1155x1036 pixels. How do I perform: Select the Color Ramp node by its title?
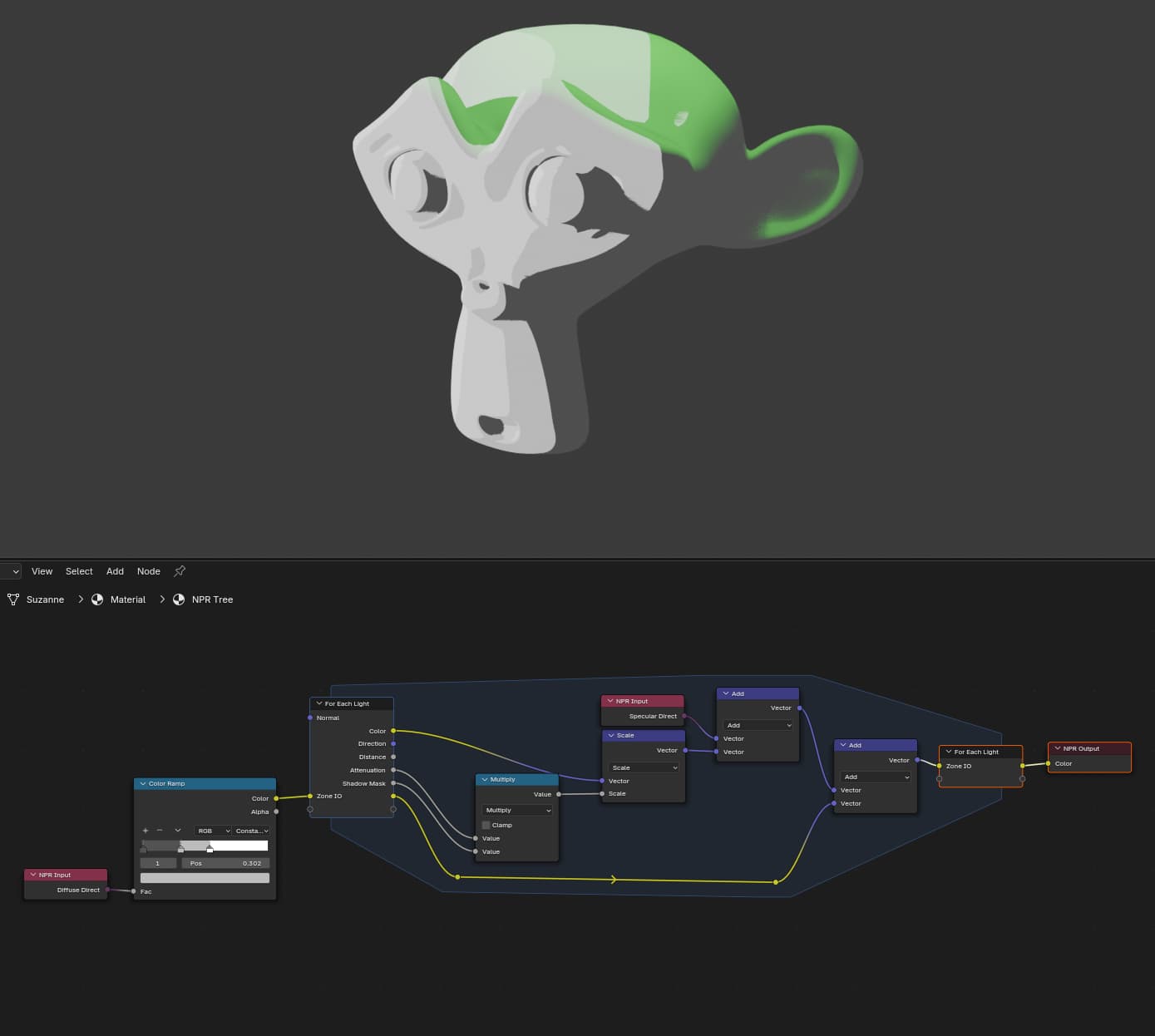click(167, 783)
